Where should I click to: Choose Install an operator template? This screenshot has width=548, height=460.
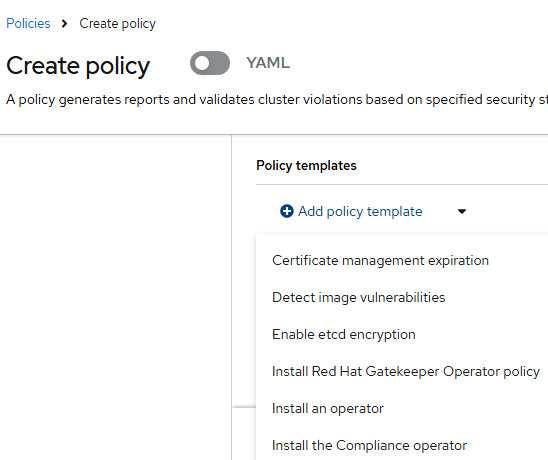coord(328,408)
